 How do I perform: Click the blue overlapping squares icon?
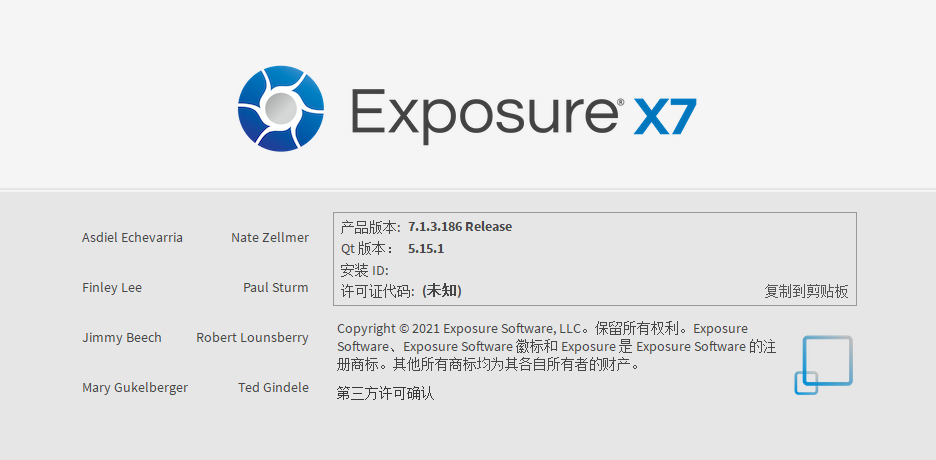[x=823, y=365]
